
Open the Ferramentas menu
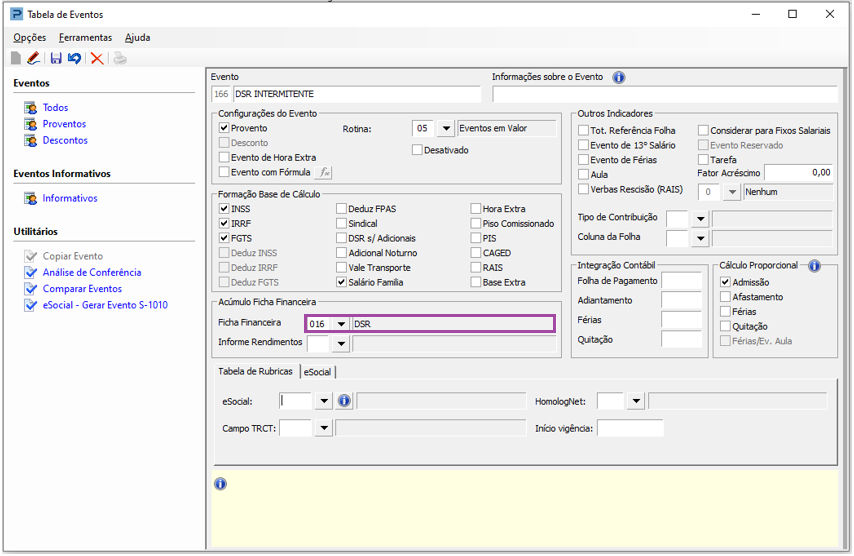pos(85,37)
